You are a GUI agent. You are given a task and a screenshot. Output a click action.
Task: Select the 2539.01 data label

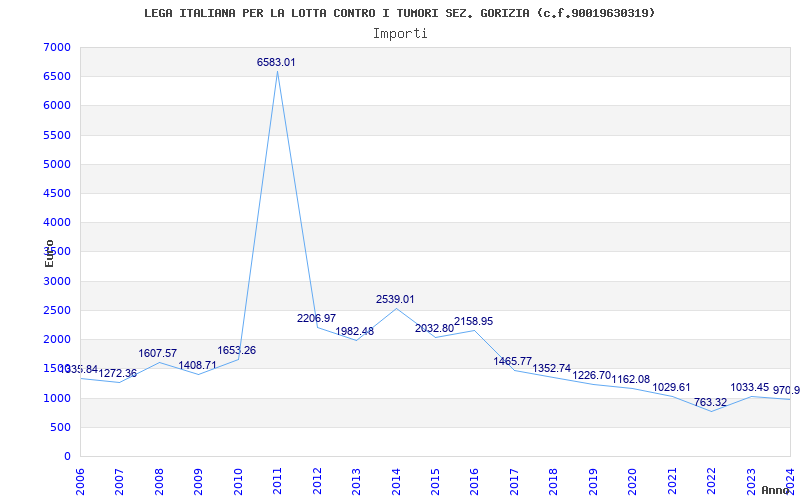tap(395, 299)
